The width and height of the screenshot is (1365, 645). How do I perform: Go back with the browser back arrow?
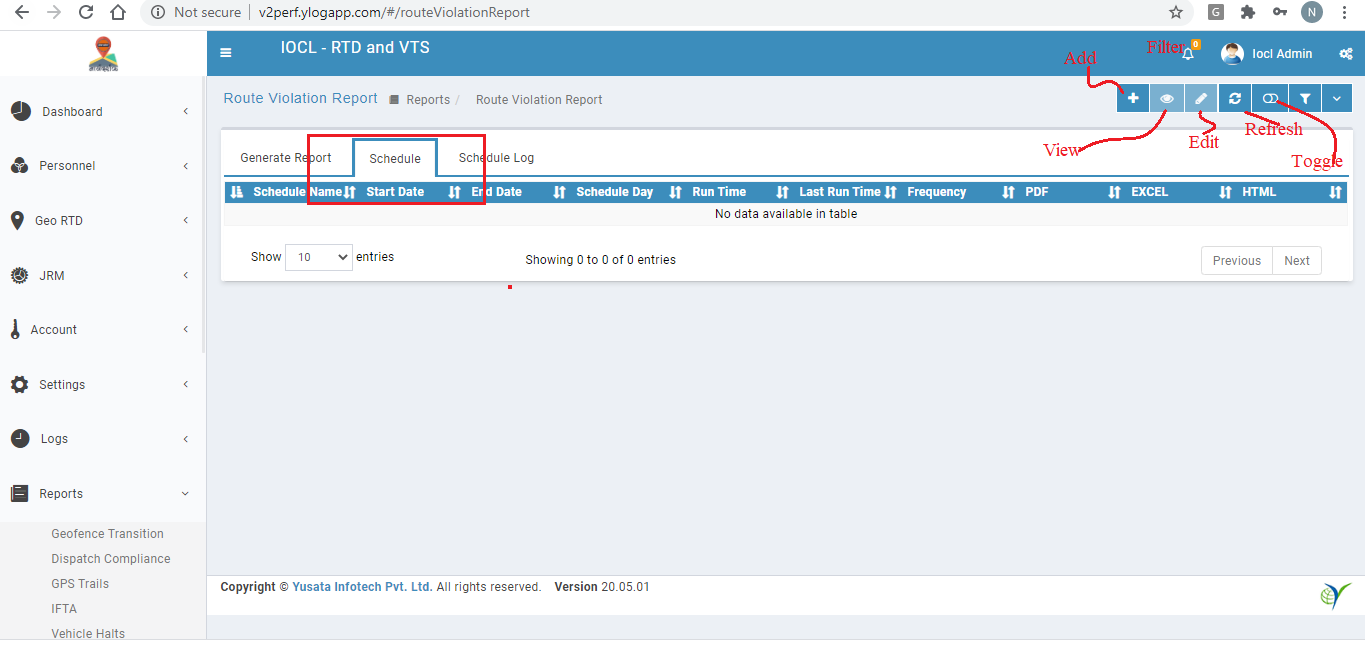[x=22, y=13]
